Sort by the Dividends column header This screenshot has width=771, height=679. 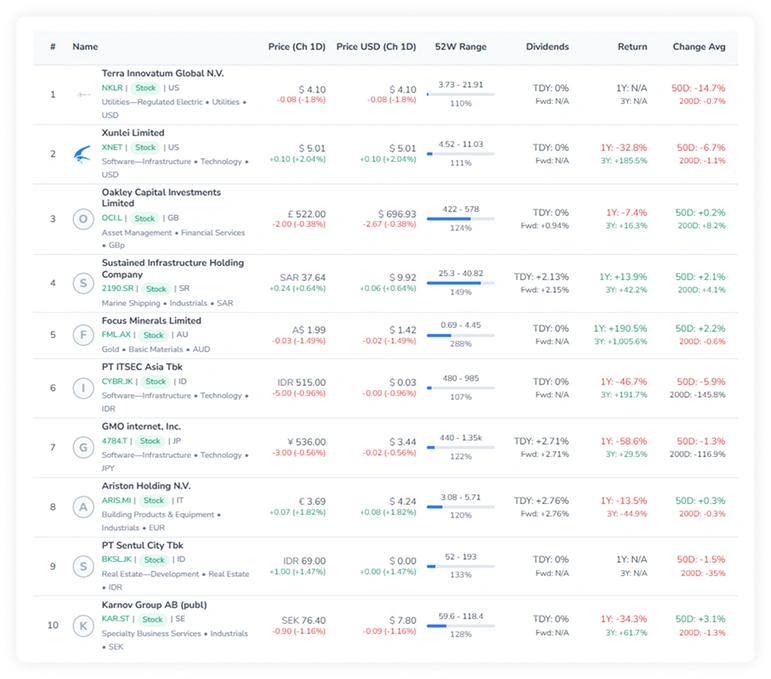[x=547, y=47]
